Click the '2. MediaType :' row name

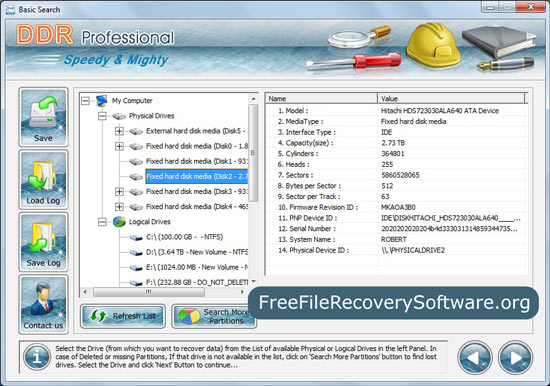(300, 121)
